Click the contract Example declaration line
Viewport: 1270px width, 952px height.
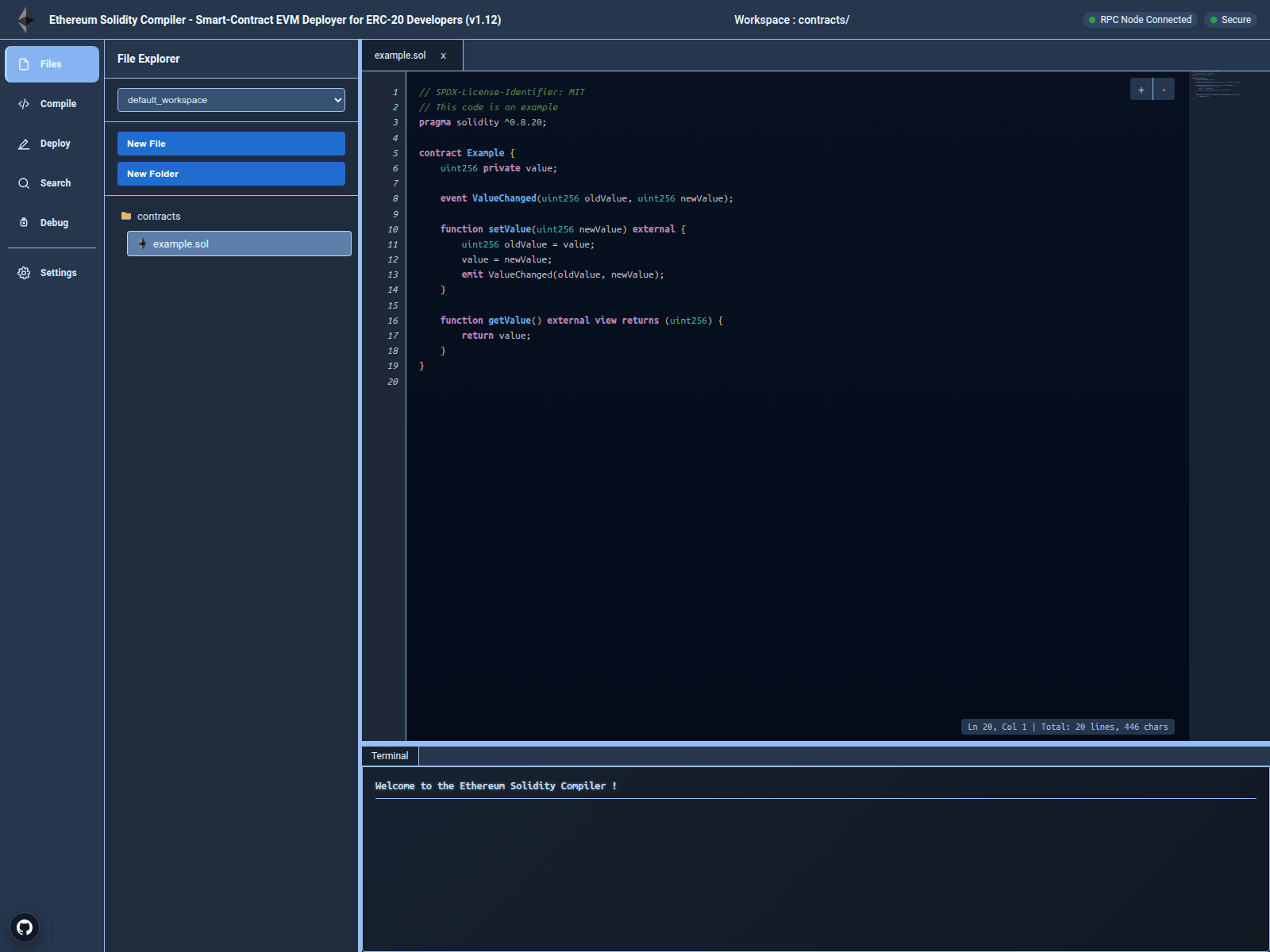coord(467,153)
